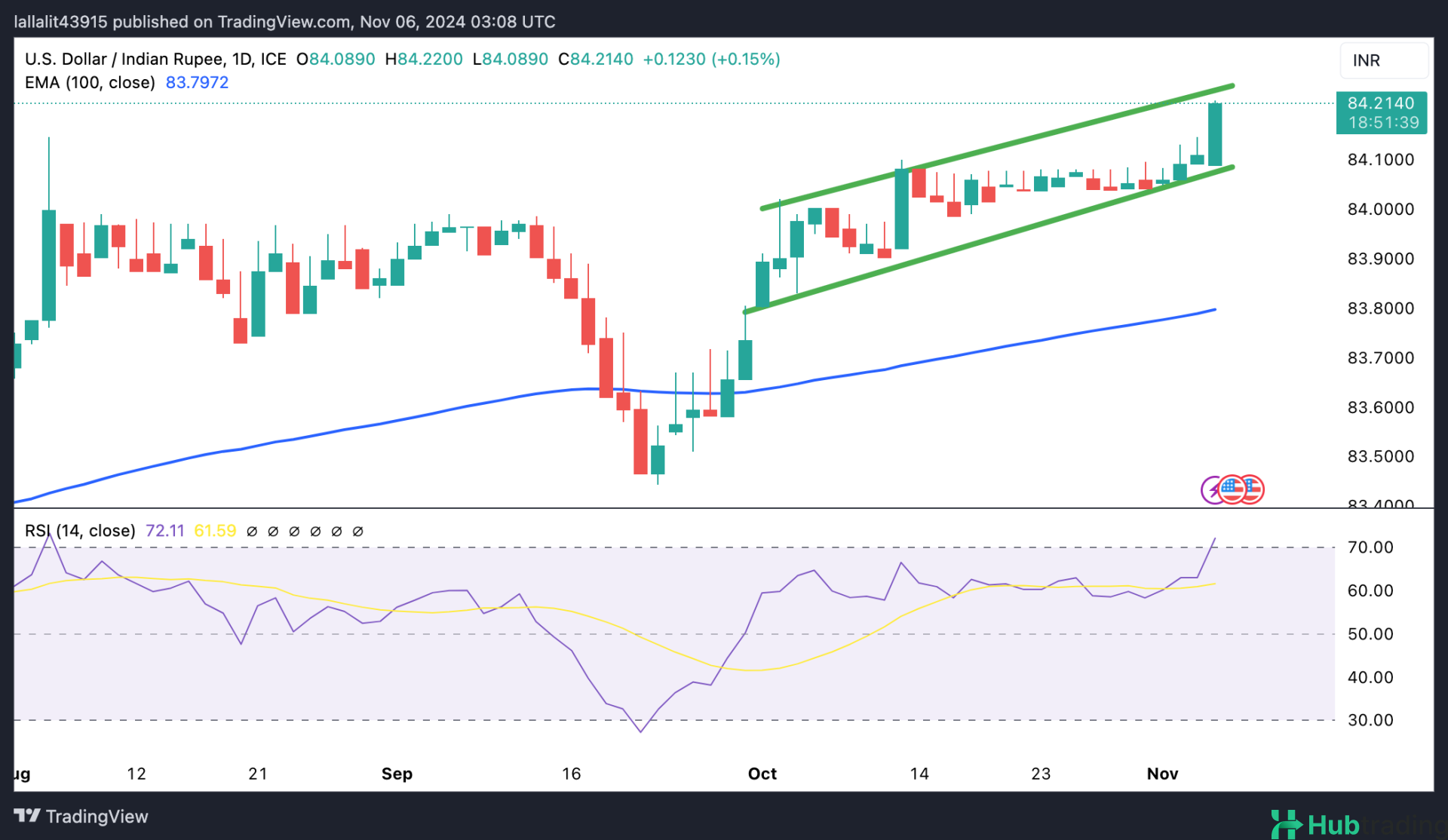Click the rightmost US flag event icon
1448x840 pixels.
tap(1254, 489)
